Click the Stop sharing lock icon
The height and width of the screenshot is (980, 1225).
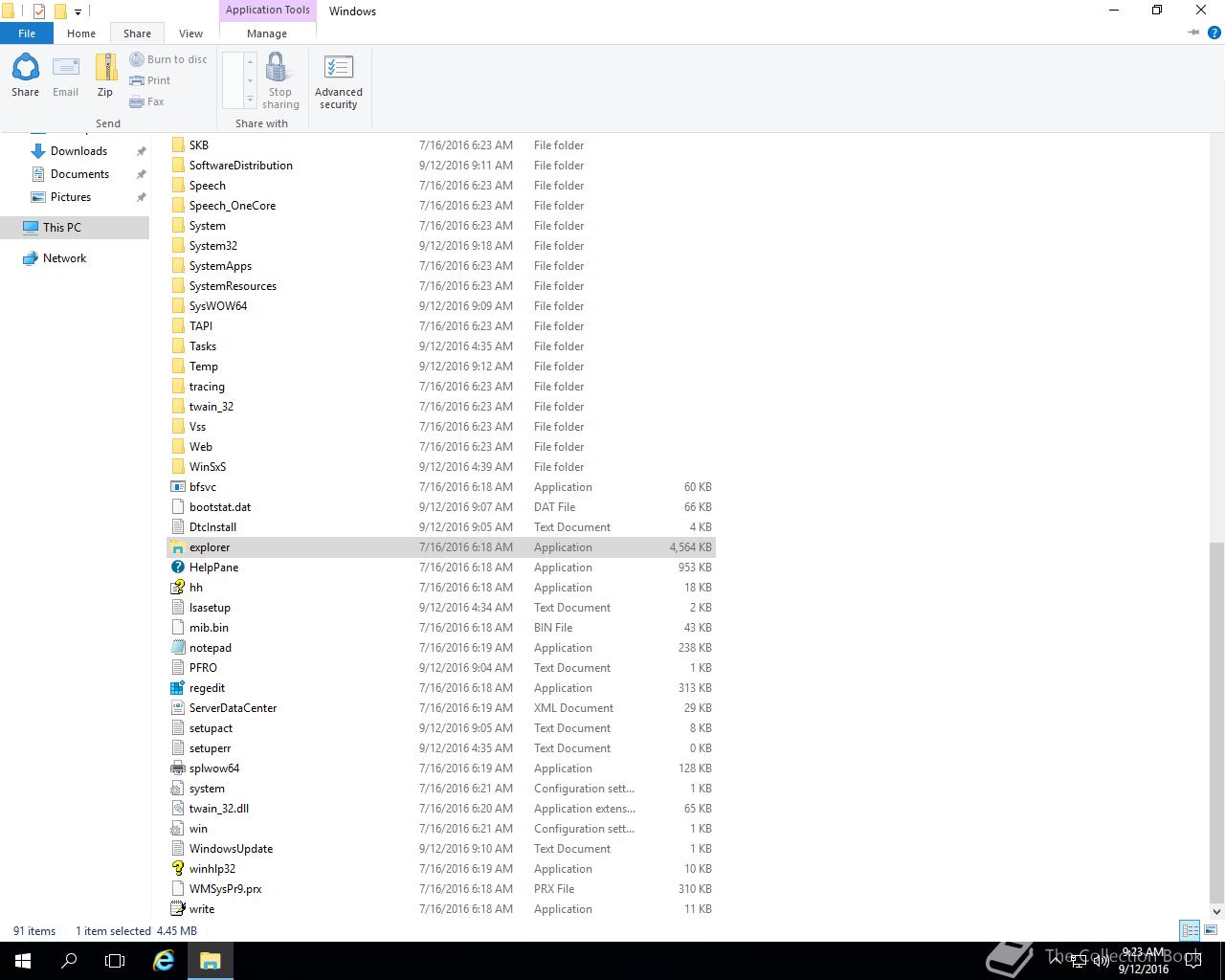(279, 80)
